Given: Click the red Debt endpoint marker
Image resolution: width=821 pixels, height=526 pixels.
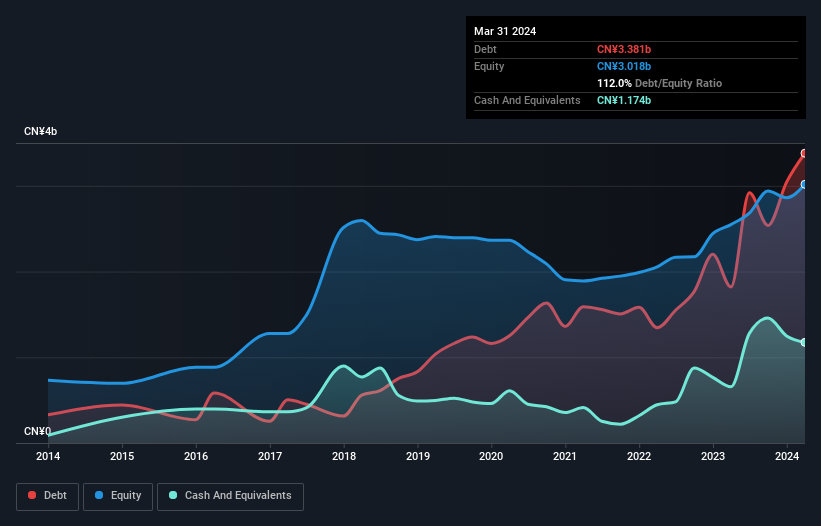Looking at the screenshot, I should [804, 153].
